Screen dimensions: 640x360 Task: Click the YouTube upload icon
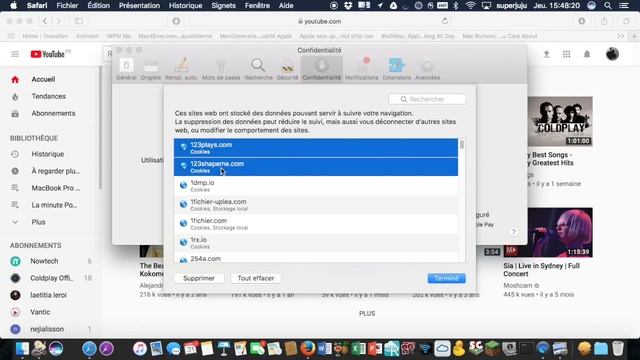(x=546, y=54)
